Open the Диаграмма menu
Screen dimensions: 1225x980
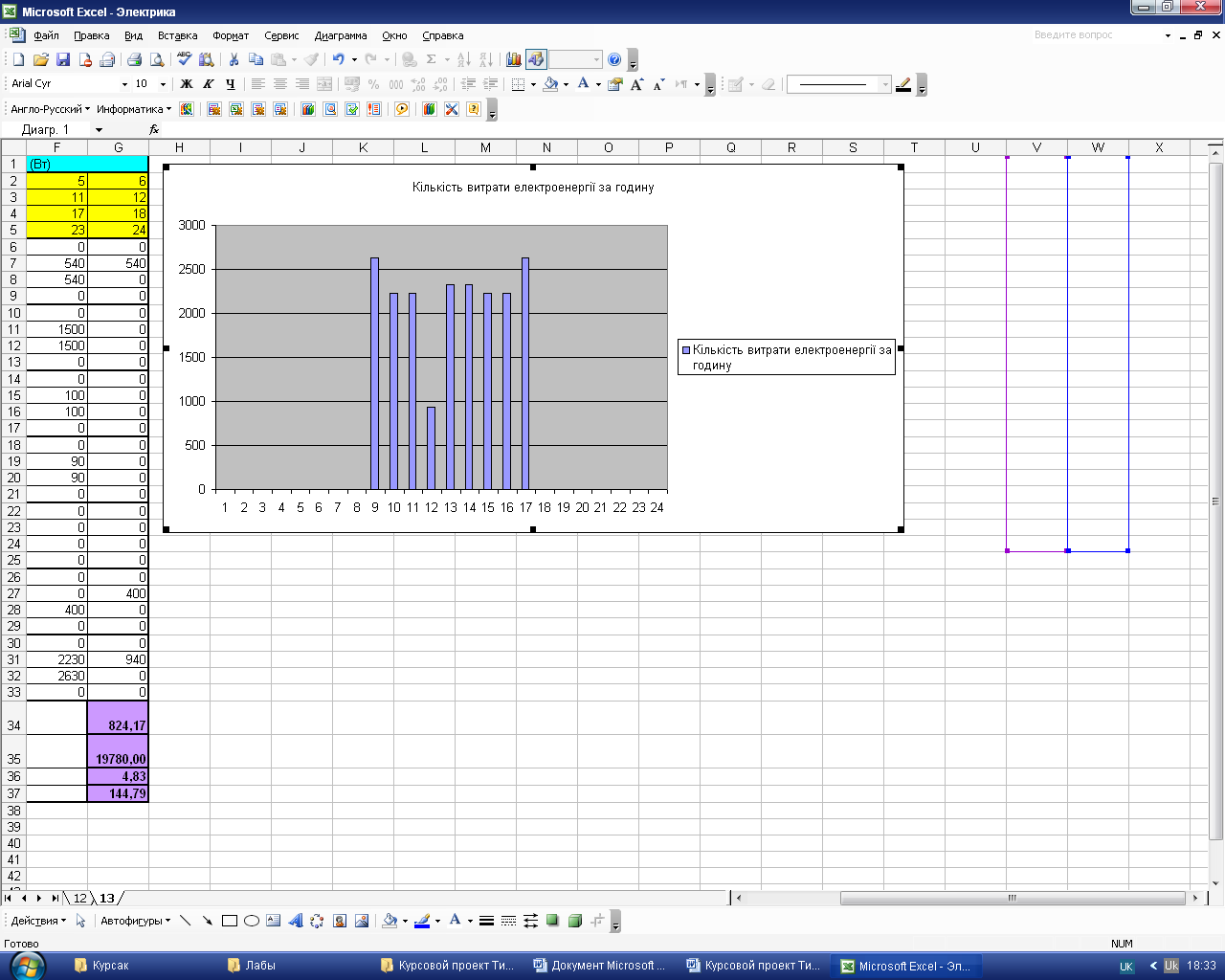click(340, 35)
